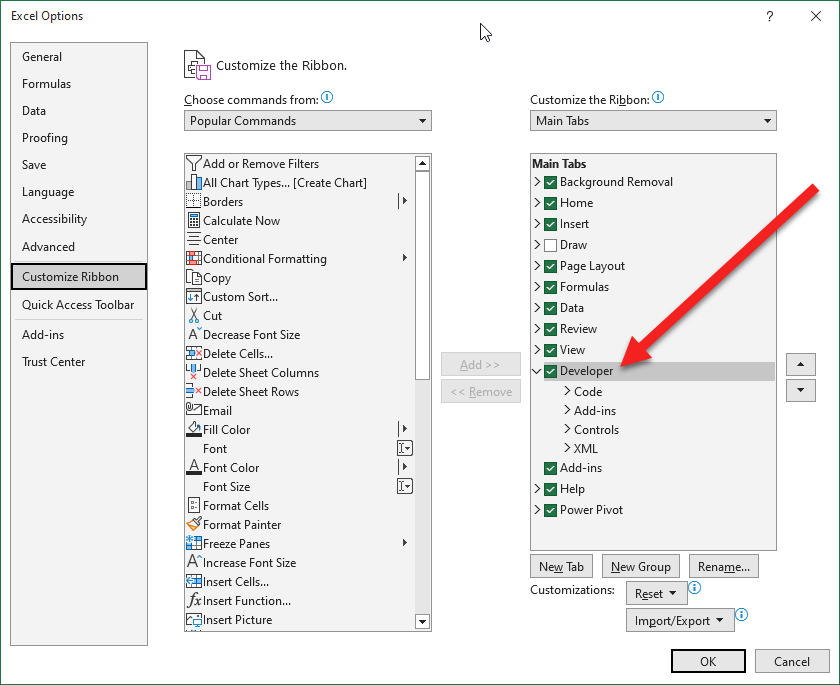Click the help question mark in title bar
This screenshot has width=840, height=685.
pos(769,16)
